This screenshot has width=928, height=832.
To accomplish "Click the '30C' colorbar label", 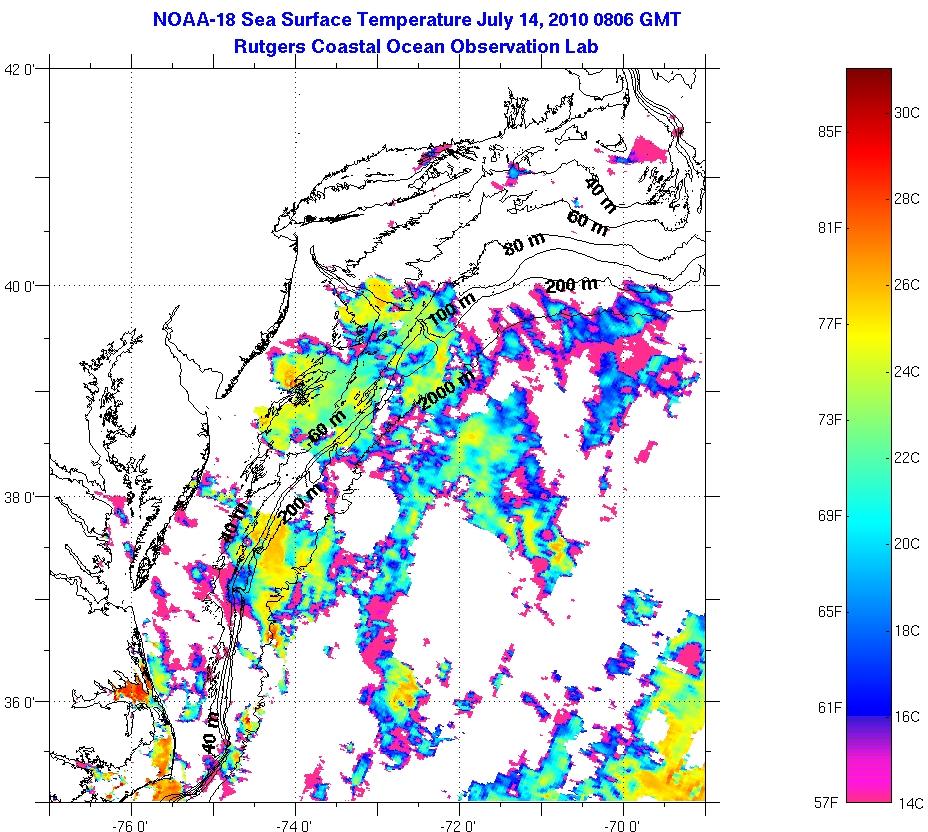I will click(x=906, y=112).
